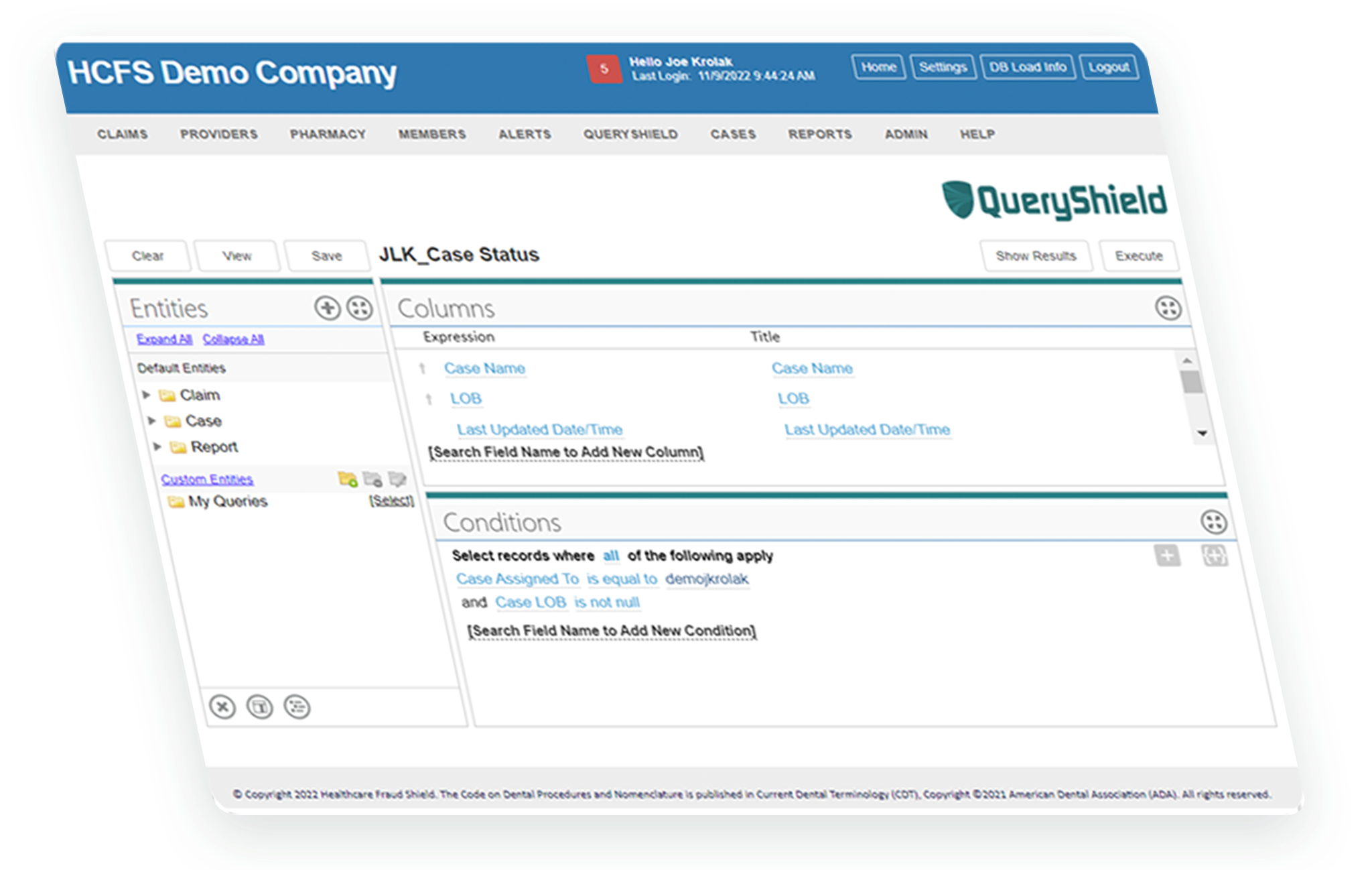Viewport: 1372px width, 870px height.
Task: Execute the query
Action: click(x=1138, y=256)
